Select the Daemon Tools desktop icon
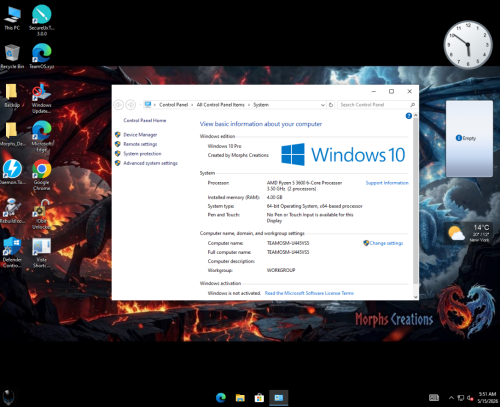Viewport: 500px width, 407px height. 12,172
